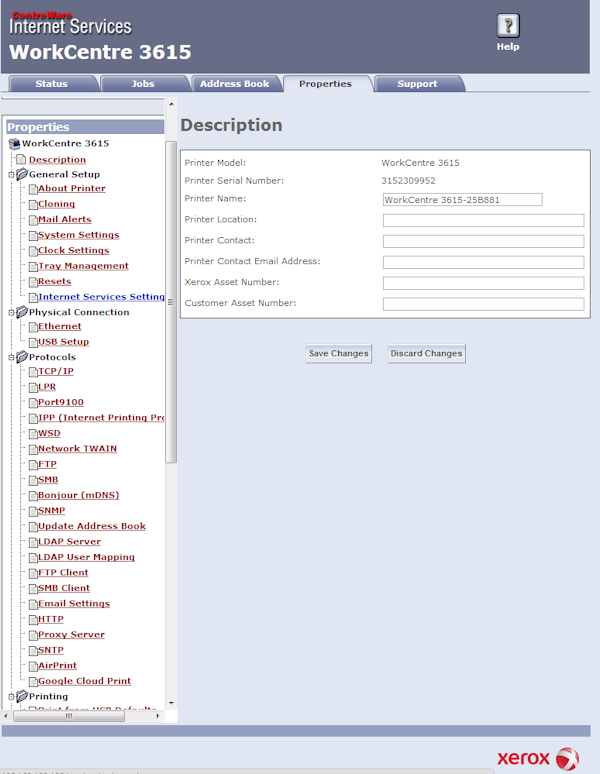Click the page icon next to Cloning

click(x=32, y=204)
